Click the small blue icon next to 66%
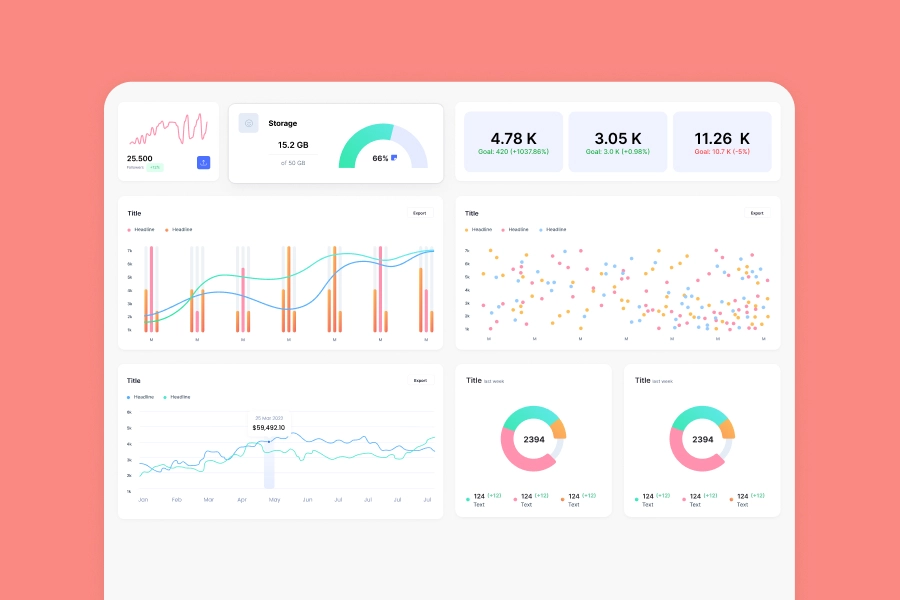 point(394,157)
